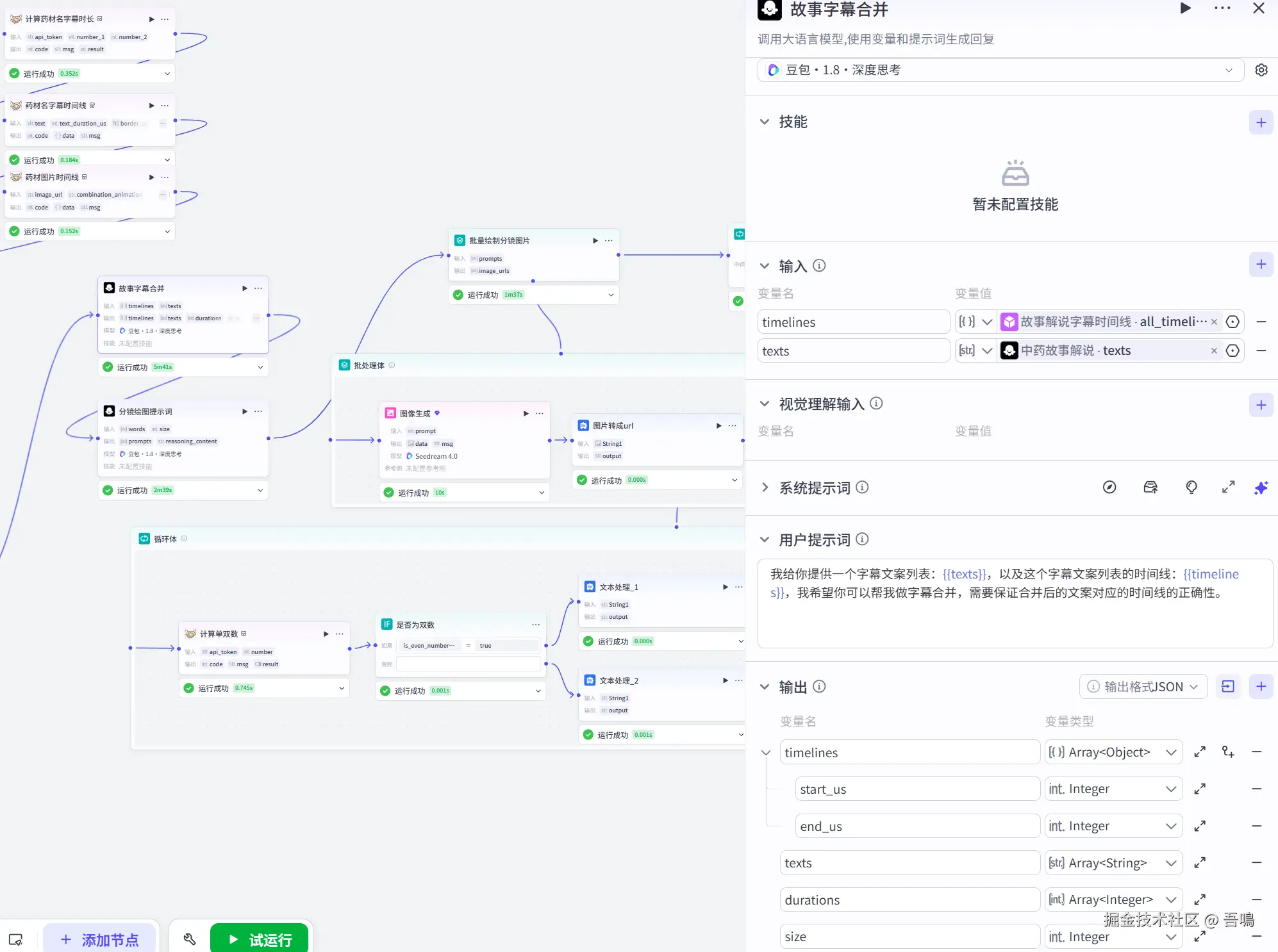Click 添加节点 button
The width and height of the screenshot is (1278, 952).
[100, 939]
